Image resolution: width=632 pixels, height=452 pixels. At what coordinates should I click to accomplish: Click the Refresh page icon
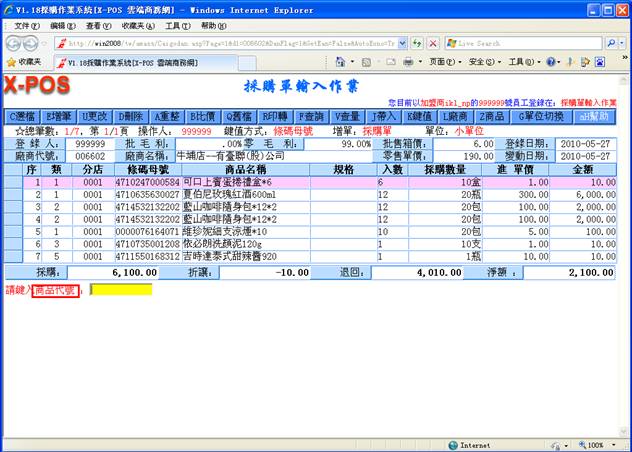pyautogui.click(x=417, y=44)
